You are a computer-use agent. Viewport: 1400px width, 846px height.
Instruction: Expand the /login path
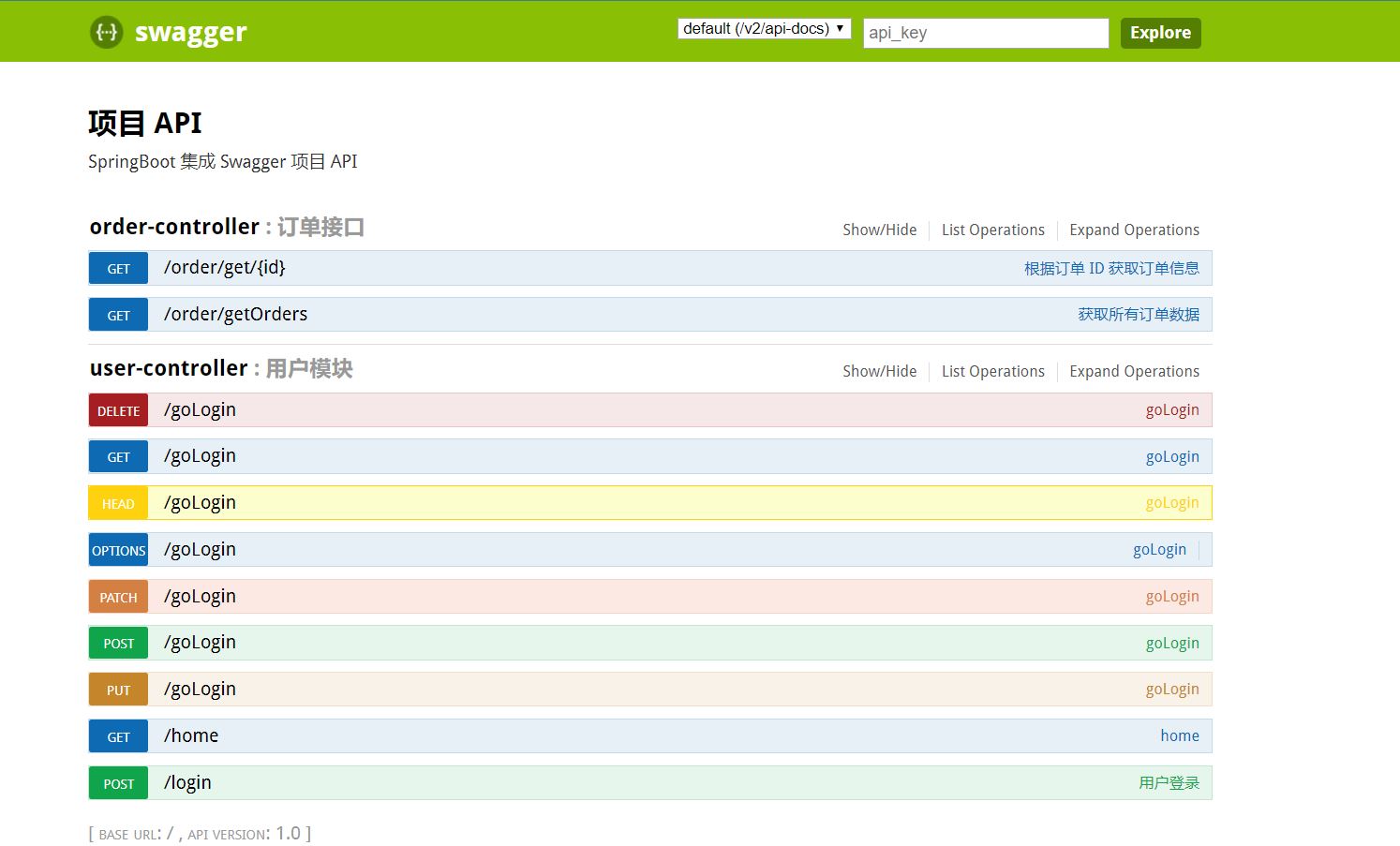pyautogui.click(x=187, y=782)
